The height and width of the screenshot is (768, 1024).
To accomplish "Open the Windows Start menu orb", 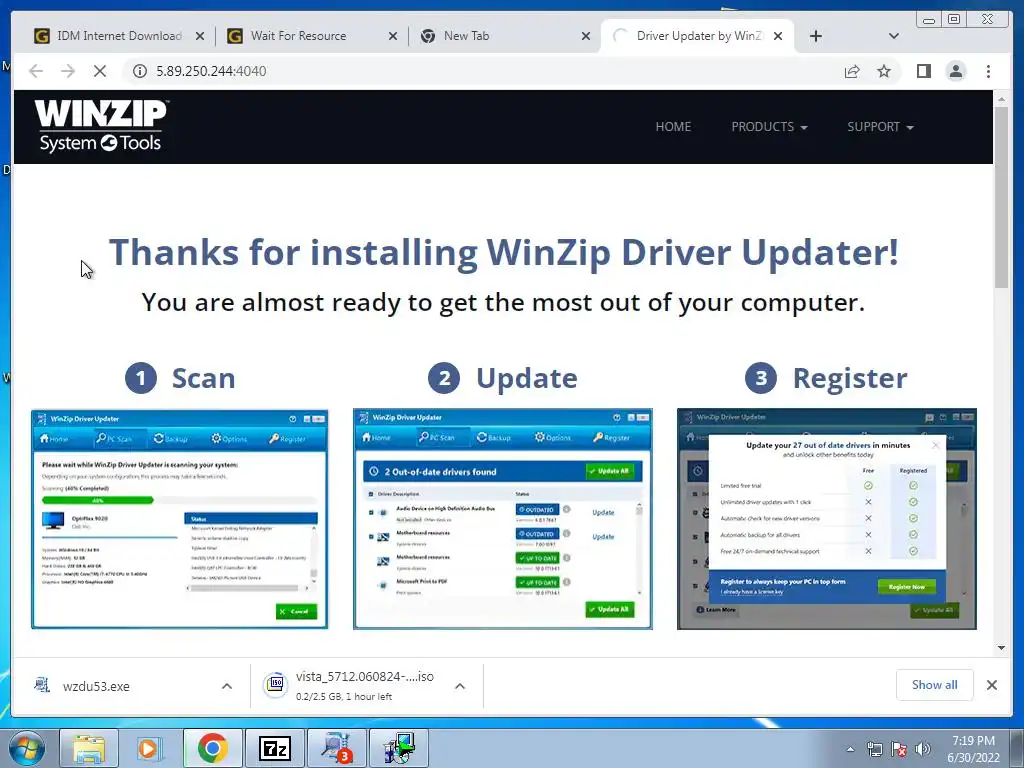I will pyautogui.click(x=27, y=748).
